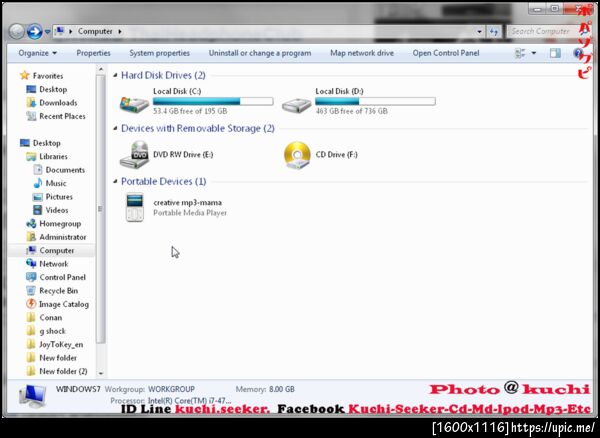Click the g shock folder icon
This screenshot has width=600, height=438.
point(31,331)
